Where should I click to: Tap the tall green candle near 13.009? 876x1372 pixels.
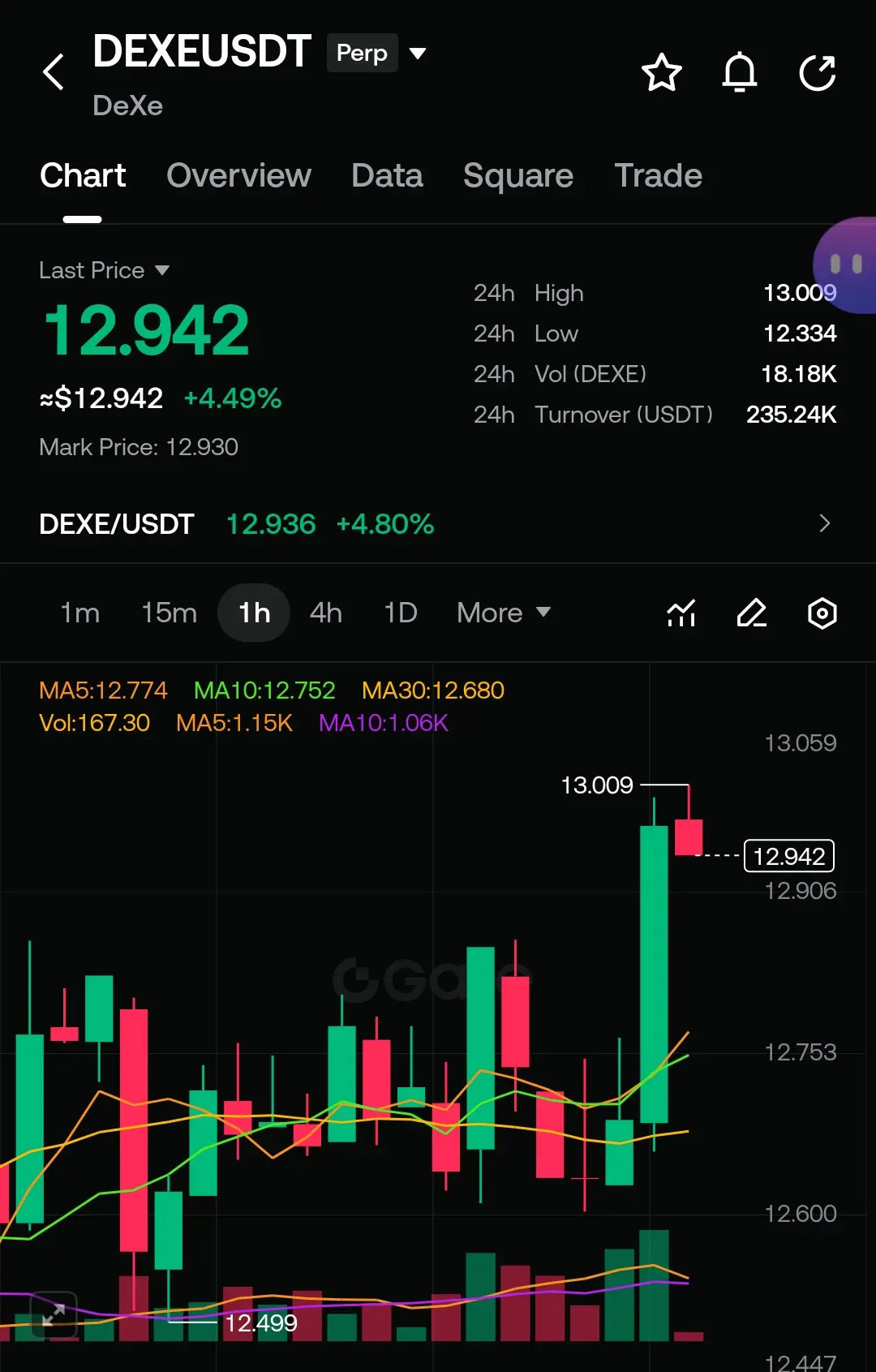tap(654, 974)
